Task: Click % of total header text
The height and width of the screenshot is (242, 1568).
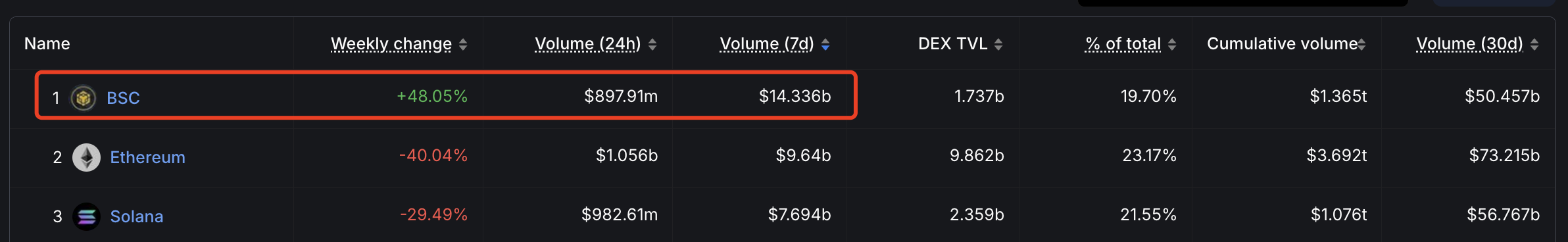Action: coord(1123,44)
